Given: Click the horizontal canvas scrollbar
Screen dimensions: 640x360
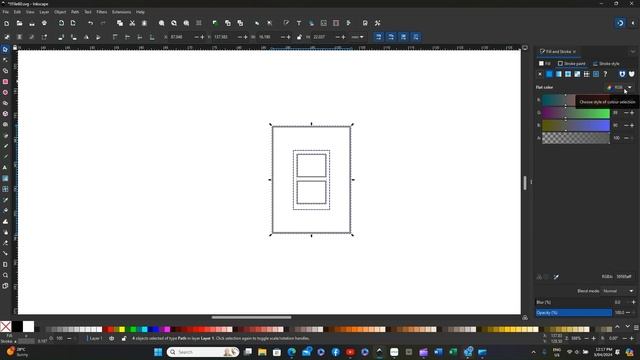Looking at the screenshot, I should pos(251,317).
